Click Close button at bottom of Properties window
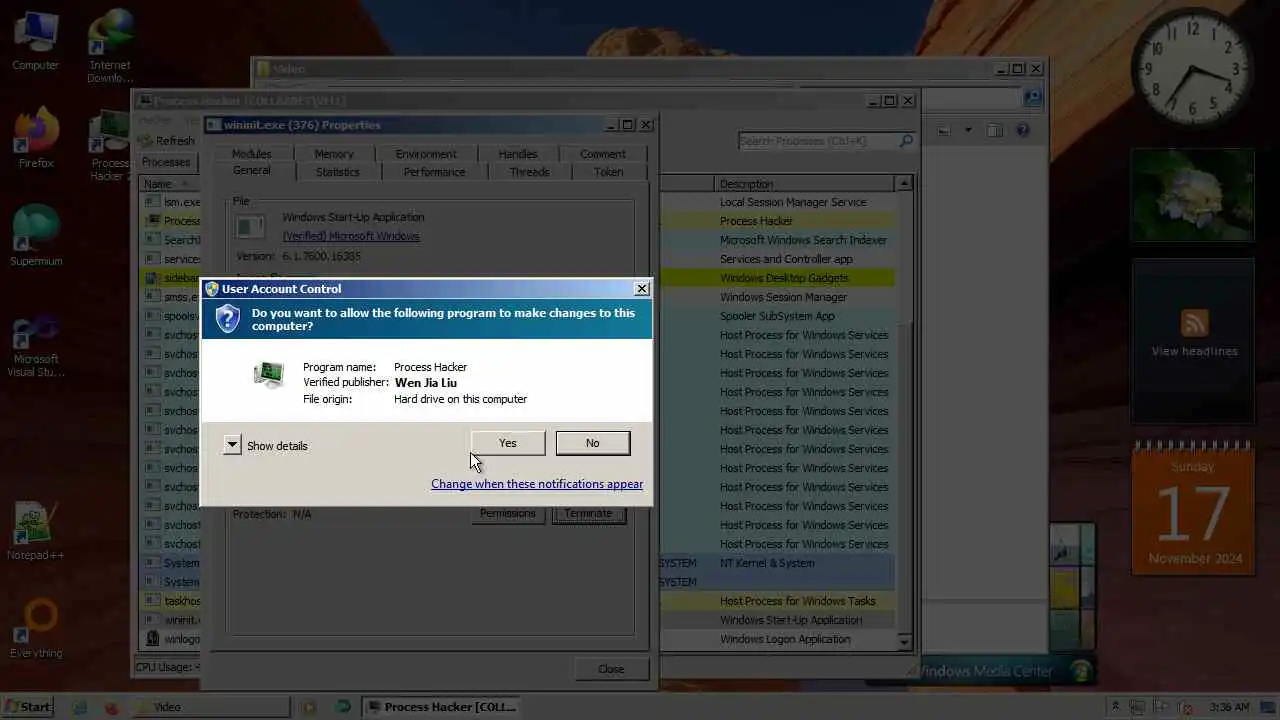Viewport: 1280px width, 720px height. (x=611, y=669)
